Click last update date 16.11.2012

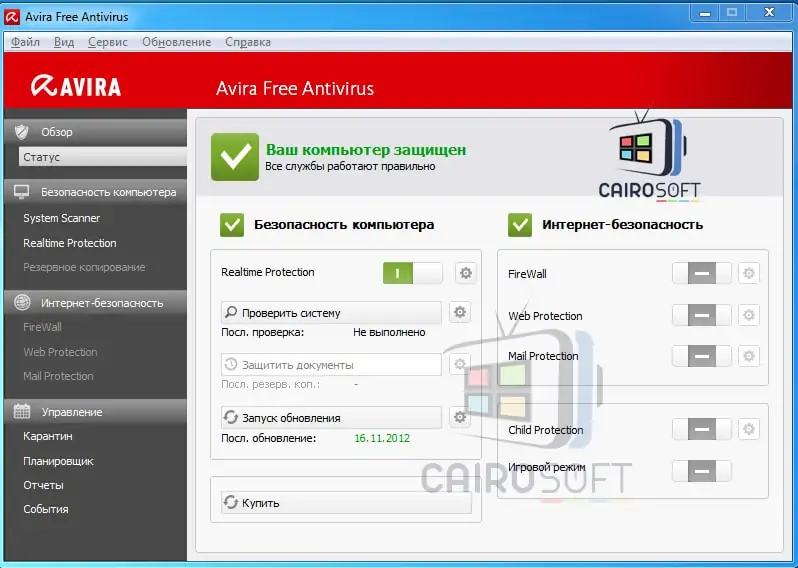[x=382, y=438]
